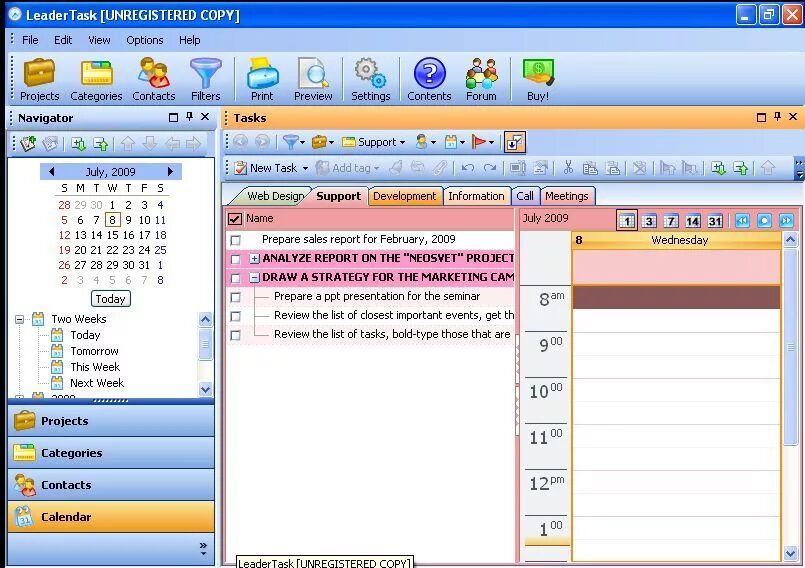Toggle the Name column header checkbox
The height and width of the screenshot is (568, 805).
pos(235,219)
